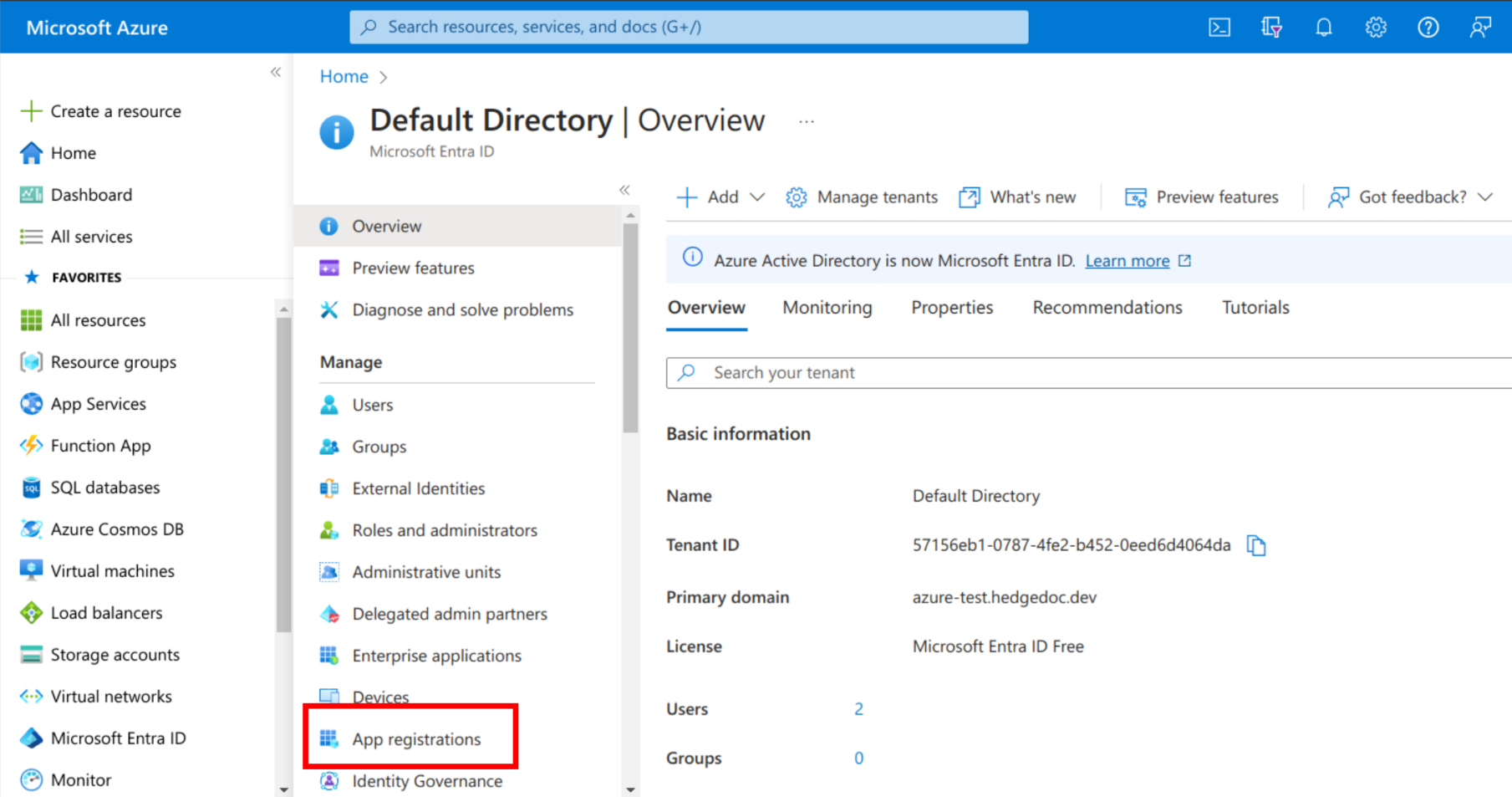
Task: Open Cloud Shell from the top bar
Action: [1219, 27]
